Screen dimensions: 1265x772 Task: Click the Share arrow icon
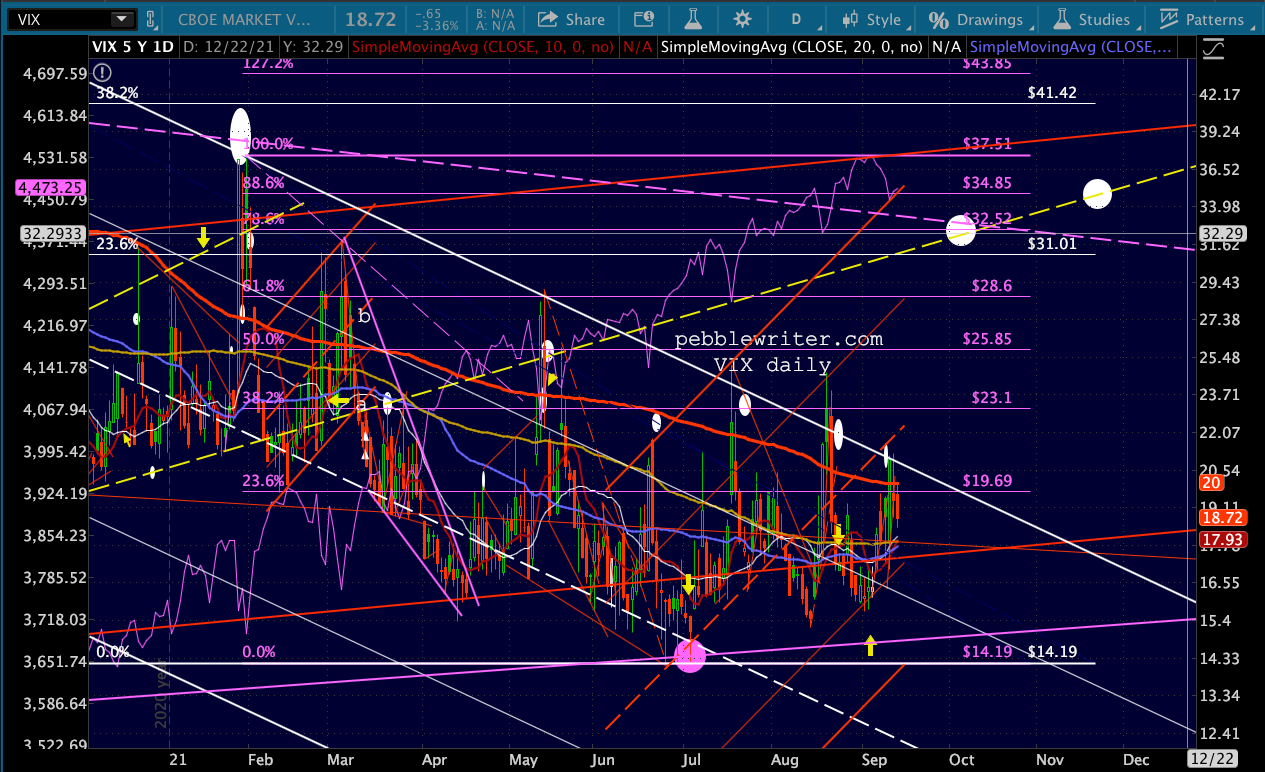tap(548, 19)
